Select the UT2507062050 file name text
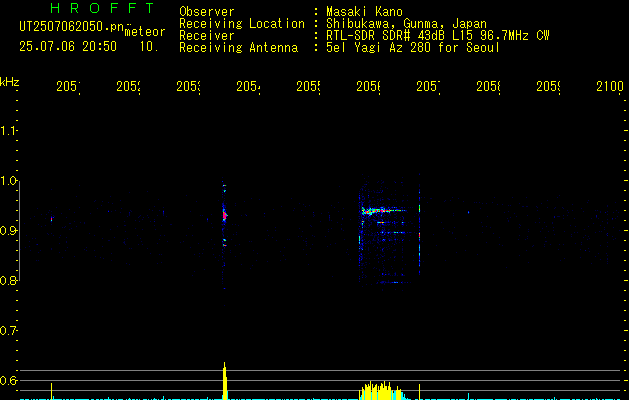The height and width of the screenshot is (400, 629). click(72, 27)
